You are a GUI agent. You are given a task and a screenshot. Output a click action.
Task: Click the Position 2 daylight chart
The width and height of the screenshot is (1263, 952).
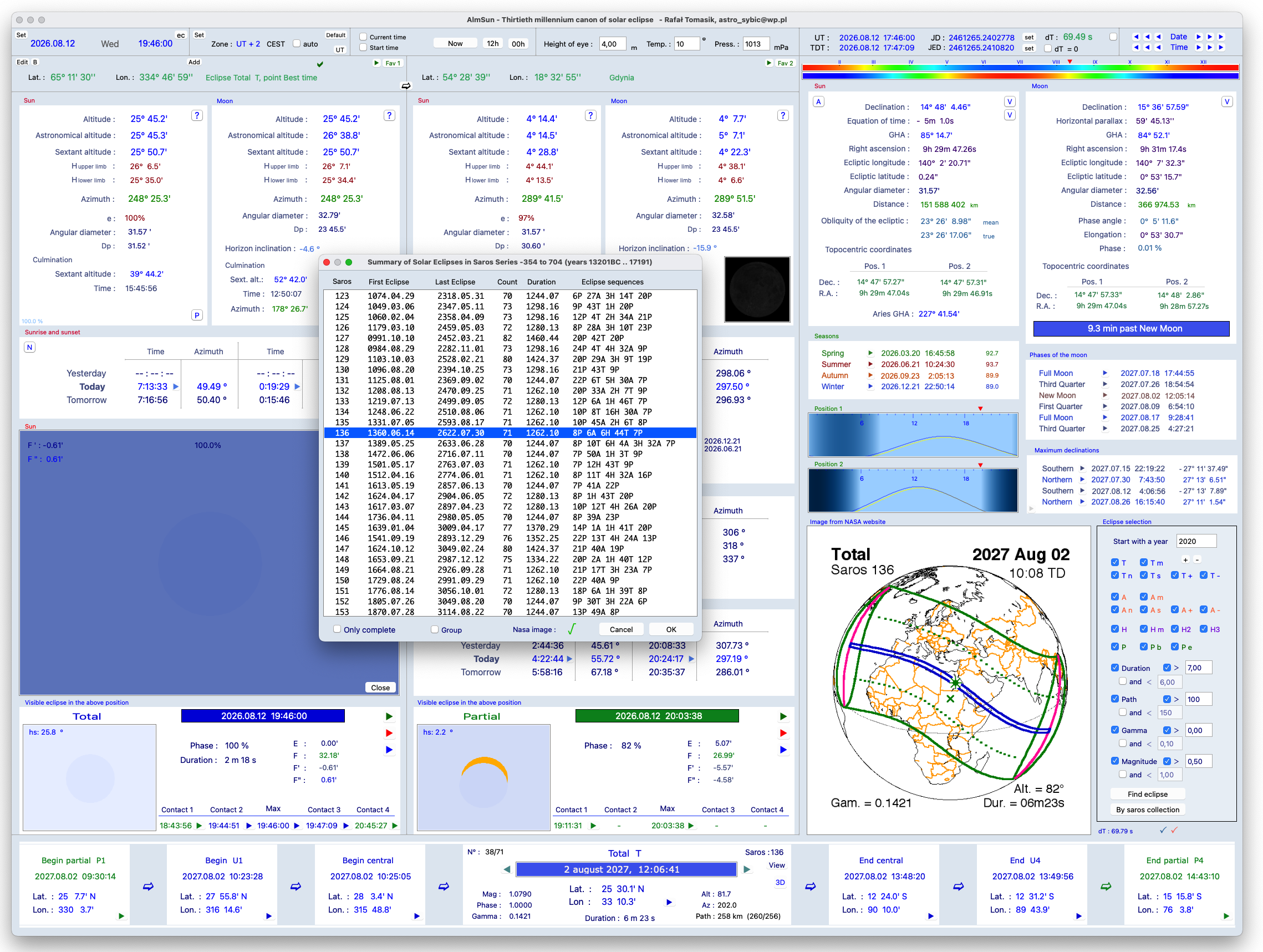click(x=913, y=491)
